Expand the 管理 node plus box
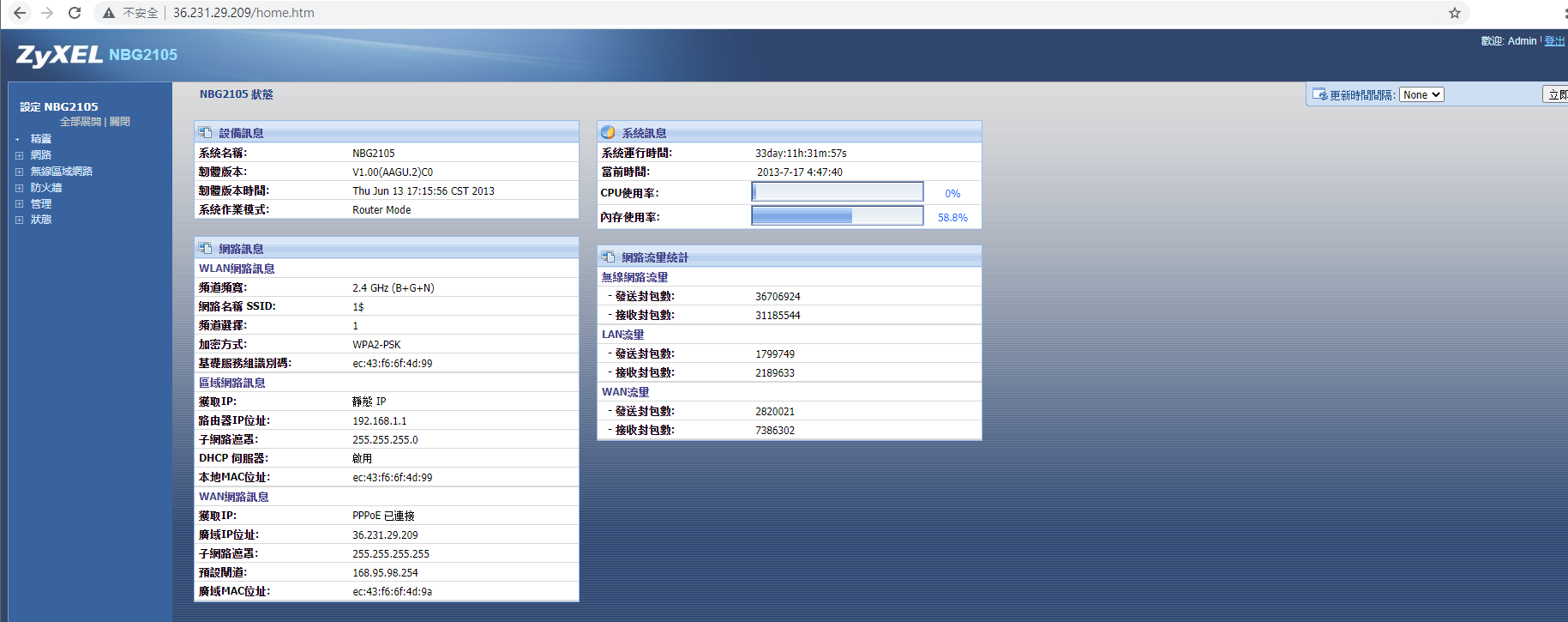Viewport: 1568px width, 622px height. pyautogui.click(x=19, y=204)
